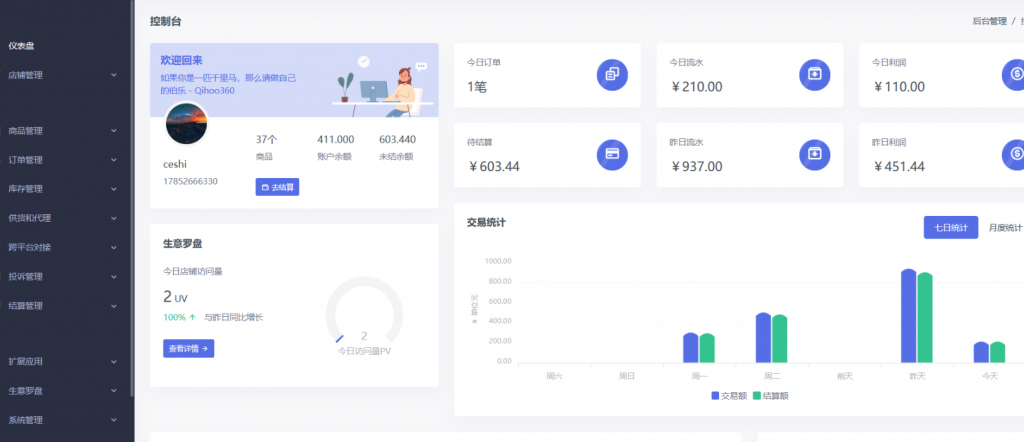The height and width of the screenshot is (442, 1024).
Task: Click the ￥210.00 amount
Action: pyautogui.click(x=697, y=87)
